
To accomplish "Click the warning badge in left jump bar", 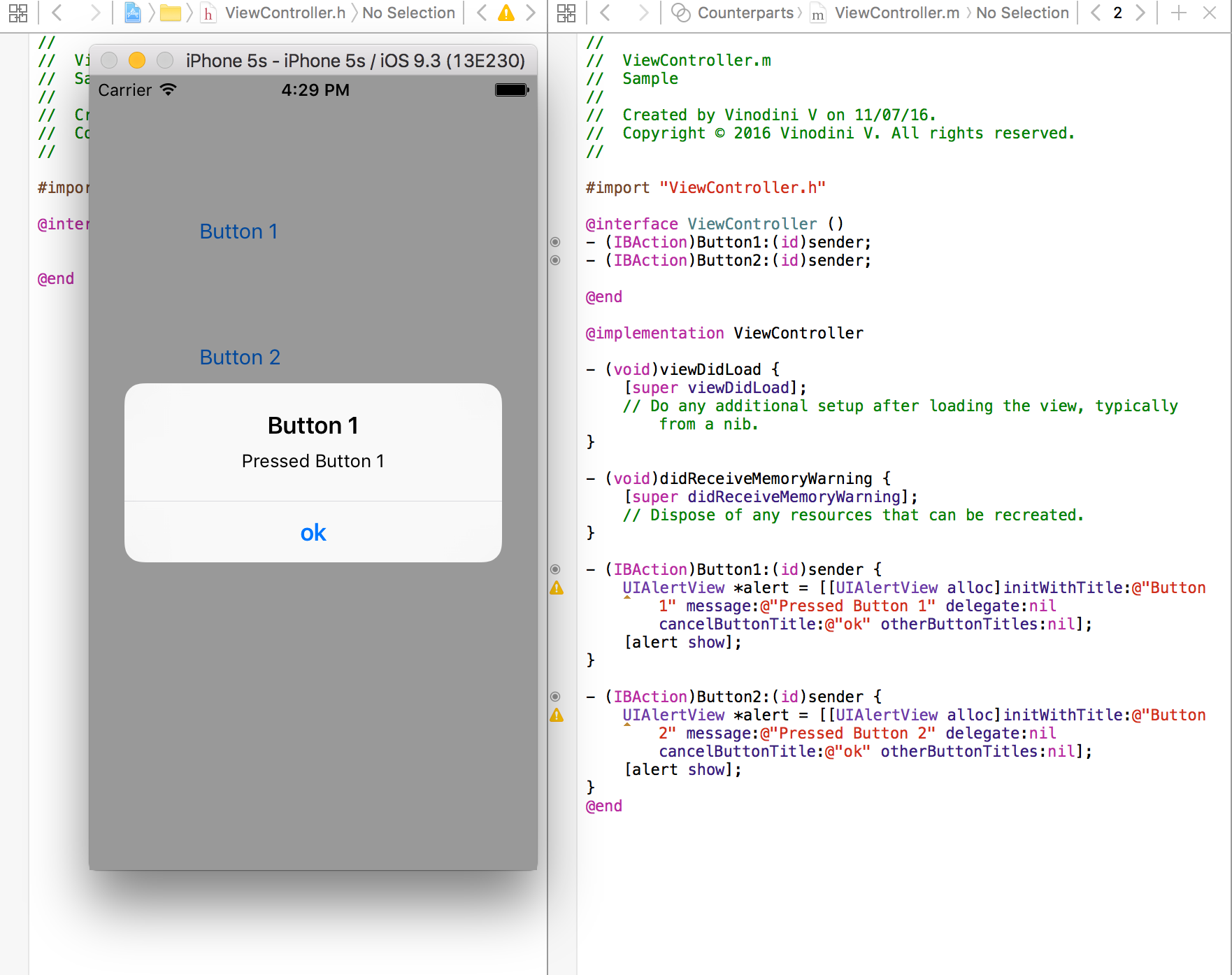I will point(506,13).
